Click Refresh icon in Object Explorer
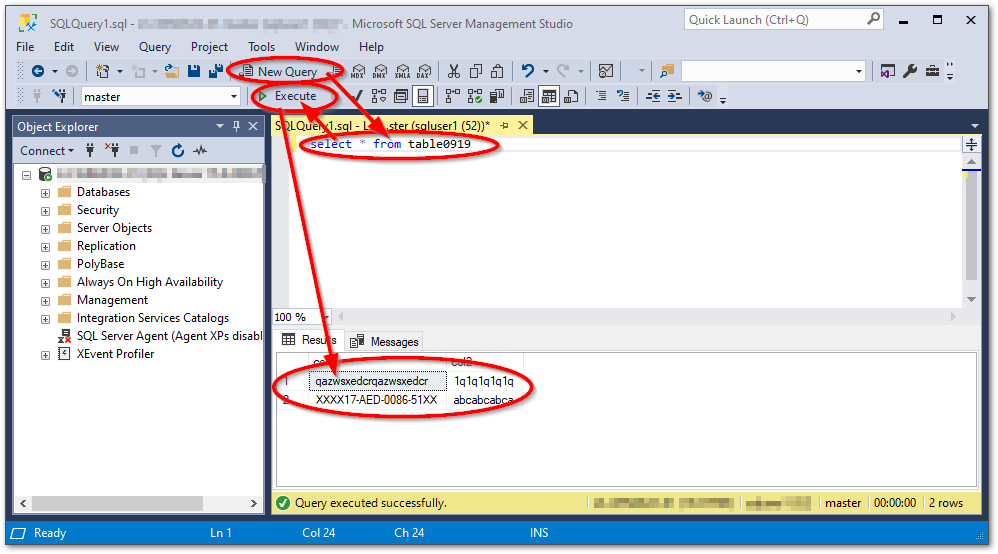Image resolution: width=998 pixels, height=554 pixels. (178, 150)
